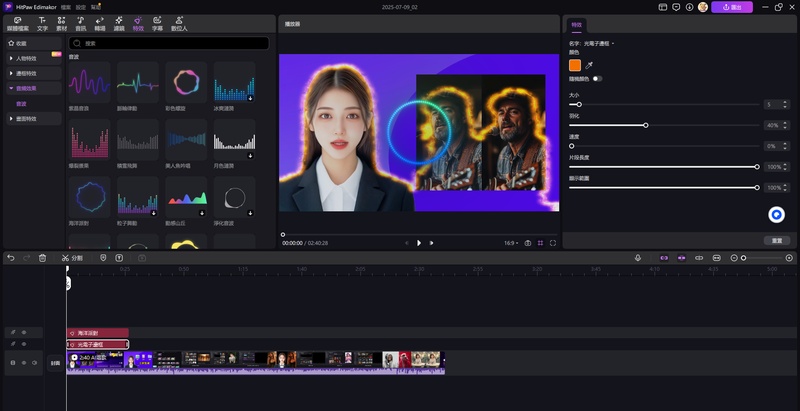Open the download center icon
800x411 pixels.
(x=689, y=7)
